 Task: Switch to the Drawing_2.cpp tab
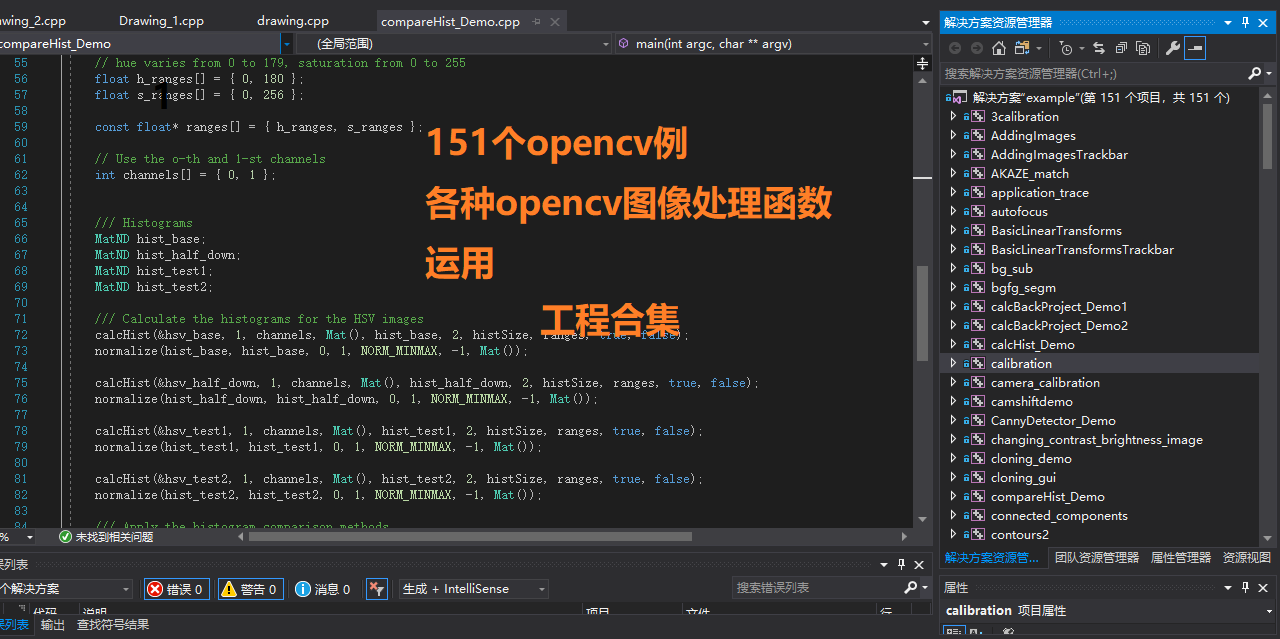32,21
